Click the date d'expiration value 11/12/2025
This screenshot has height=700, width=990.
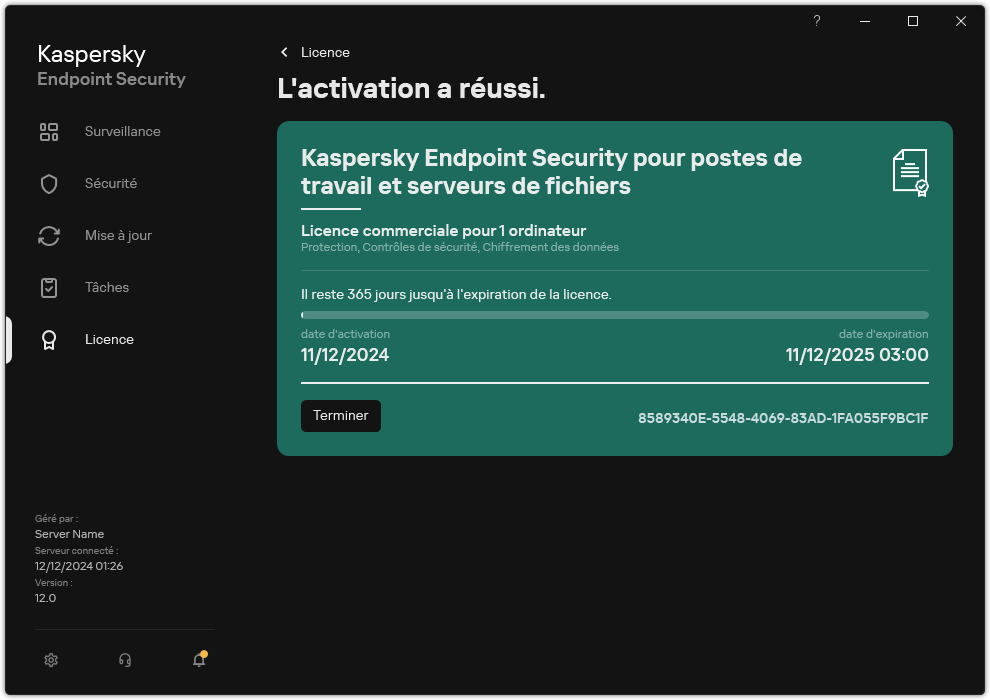856,354
